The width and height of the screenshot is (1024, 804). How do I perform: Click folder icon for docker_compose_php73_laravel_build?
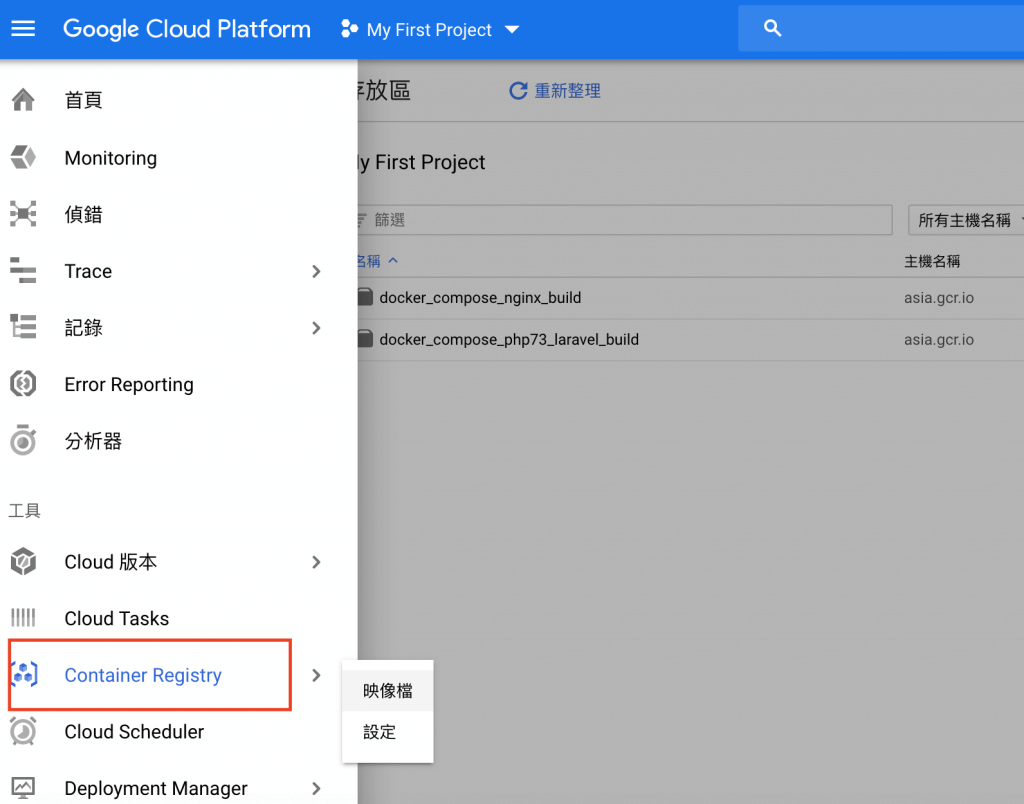(x=366, y=339)
